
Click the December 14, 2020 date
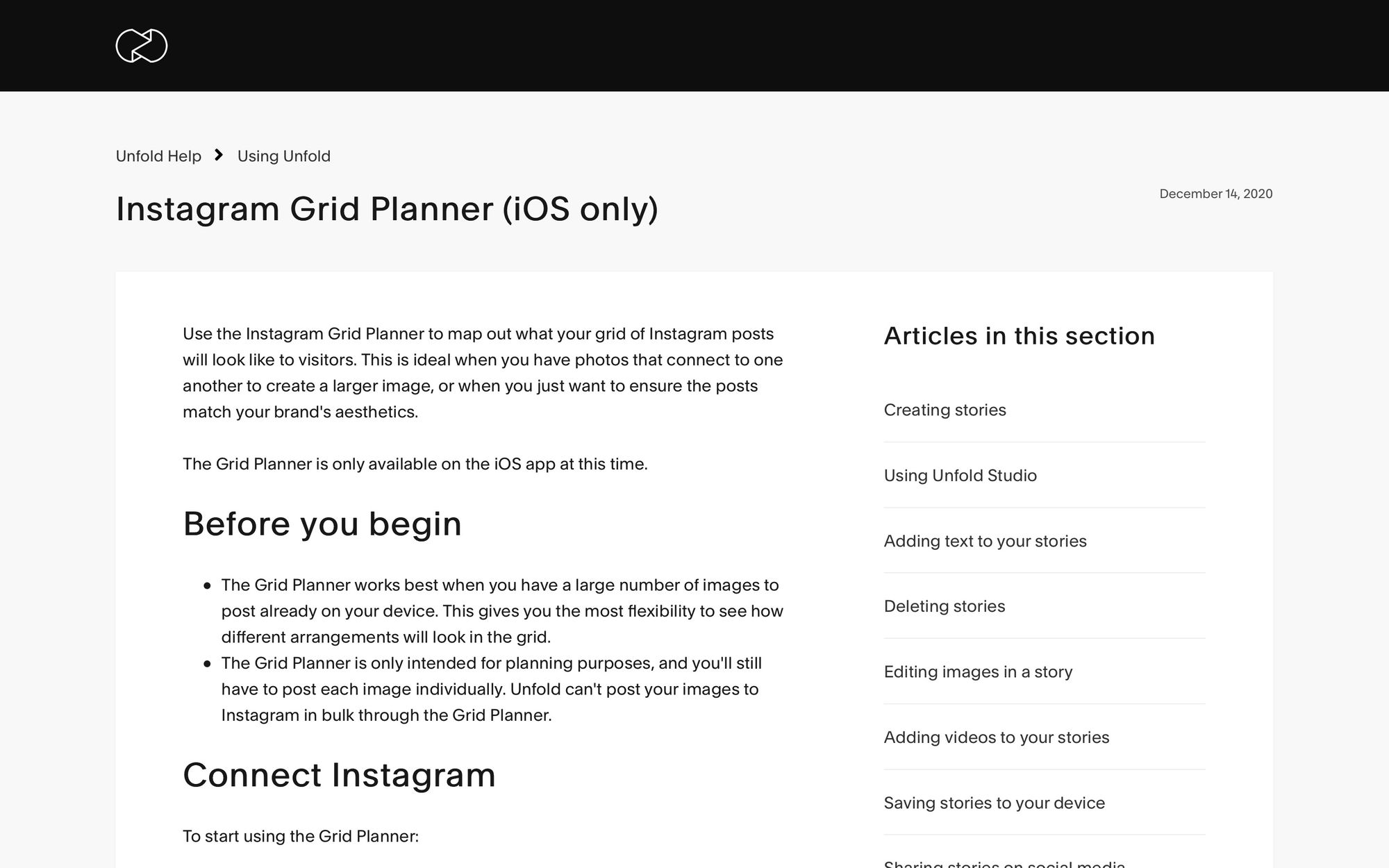click(1215, 194)
